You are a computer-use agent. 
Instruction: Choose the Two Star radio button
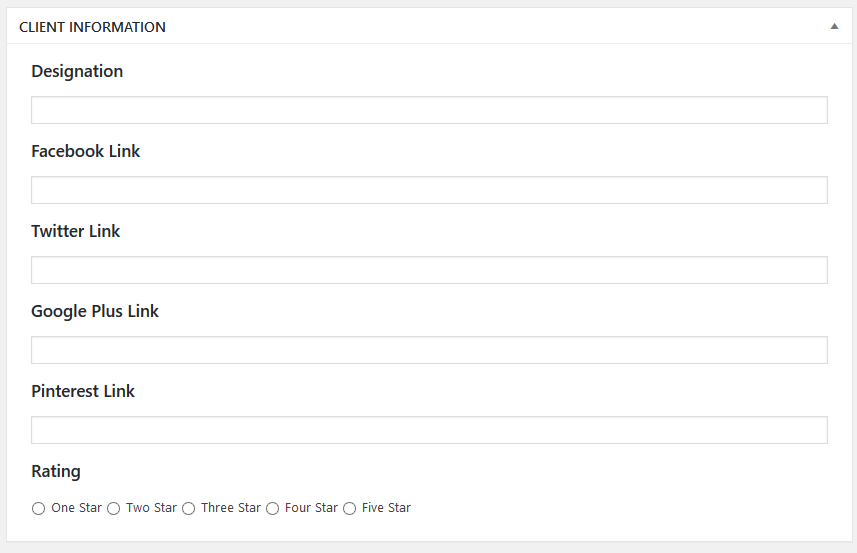click(114, 509)
